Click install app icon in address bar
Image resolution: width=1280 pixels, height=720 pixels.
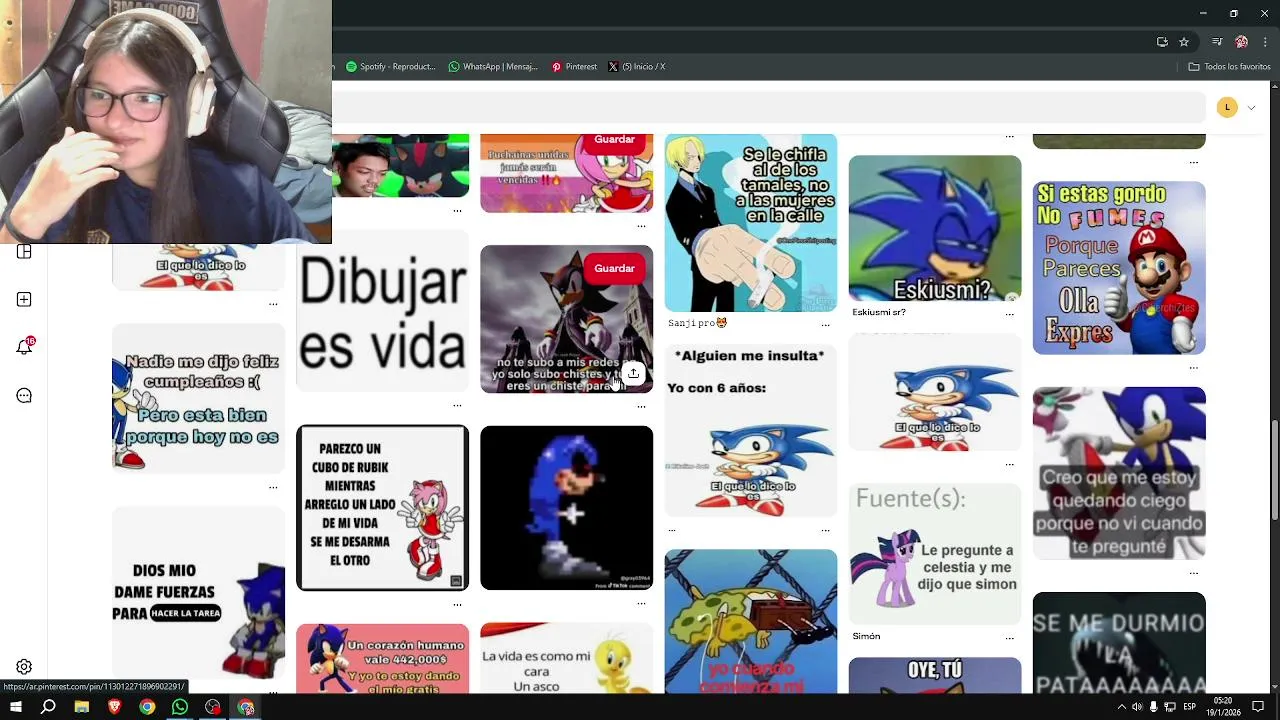1162,42
